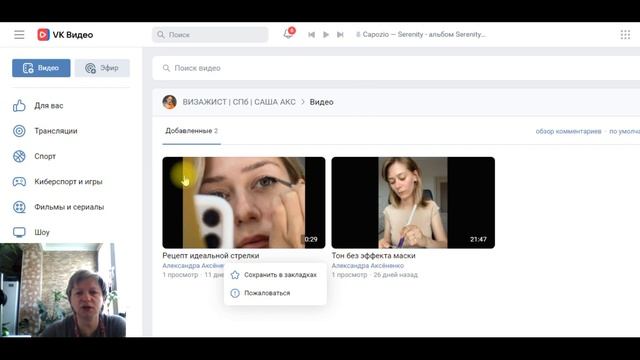This screenshot has height=360, width=640.
Task: Skip to next music track
Action: coord(340,35)
